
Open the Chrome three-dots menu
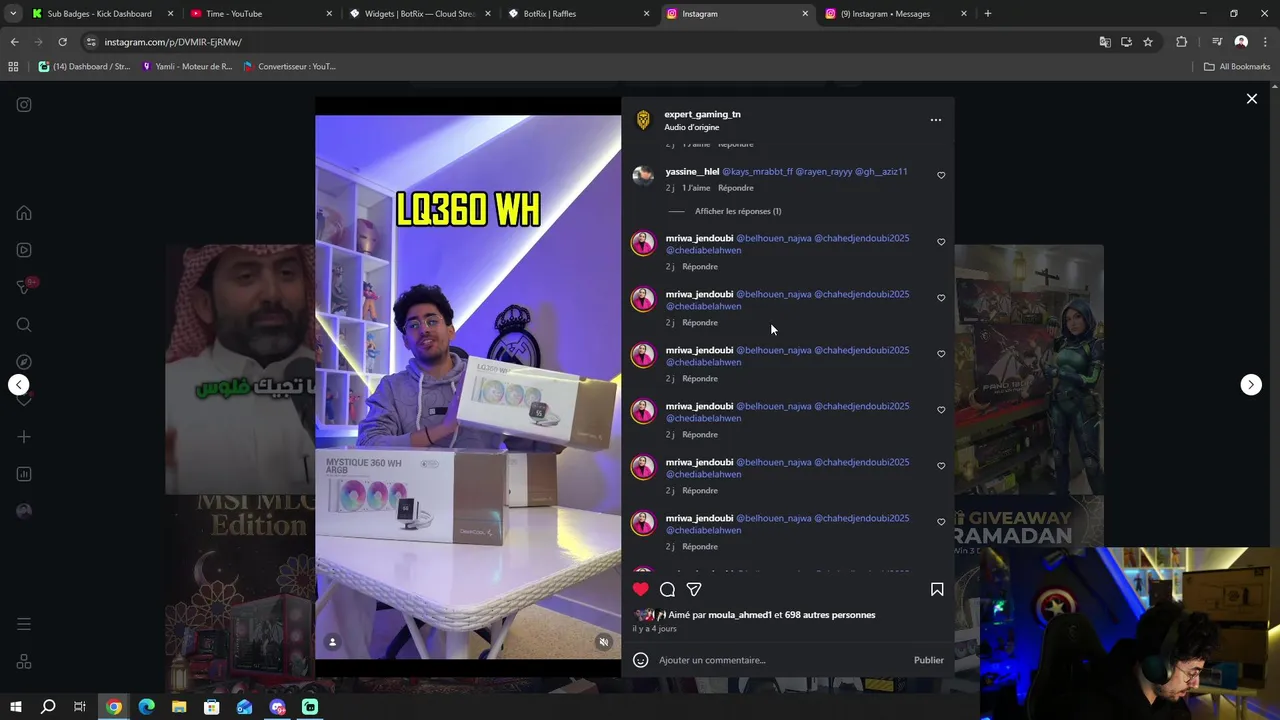(x=1264, y=42)
